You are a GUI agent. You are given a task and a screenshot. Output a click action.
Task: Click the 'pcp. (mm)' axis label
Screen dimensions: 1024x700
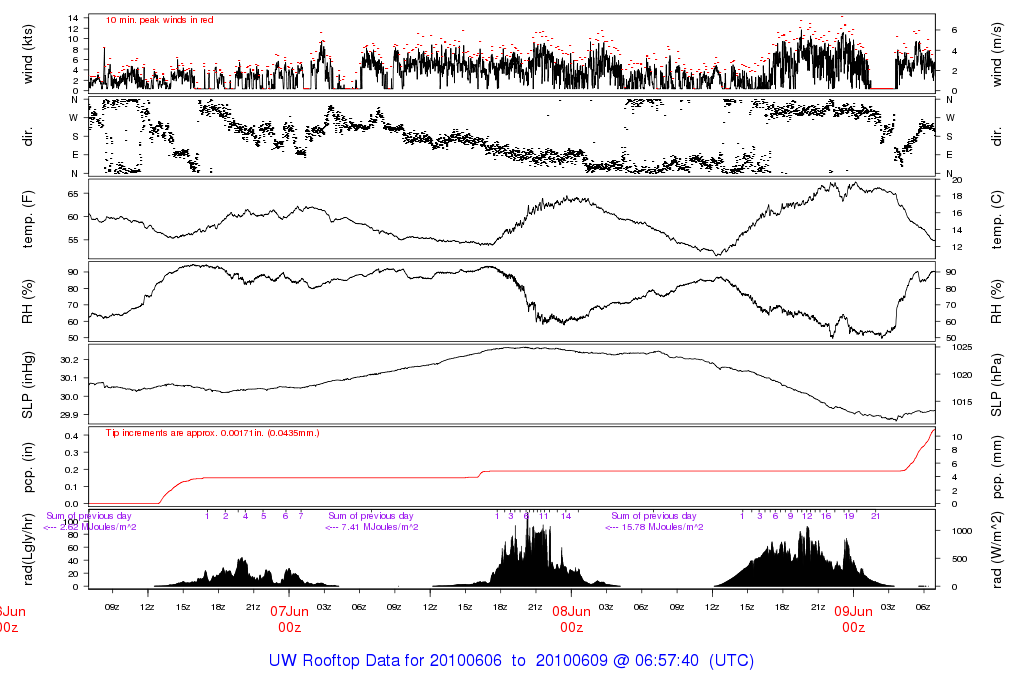click(x=997, y=468)
